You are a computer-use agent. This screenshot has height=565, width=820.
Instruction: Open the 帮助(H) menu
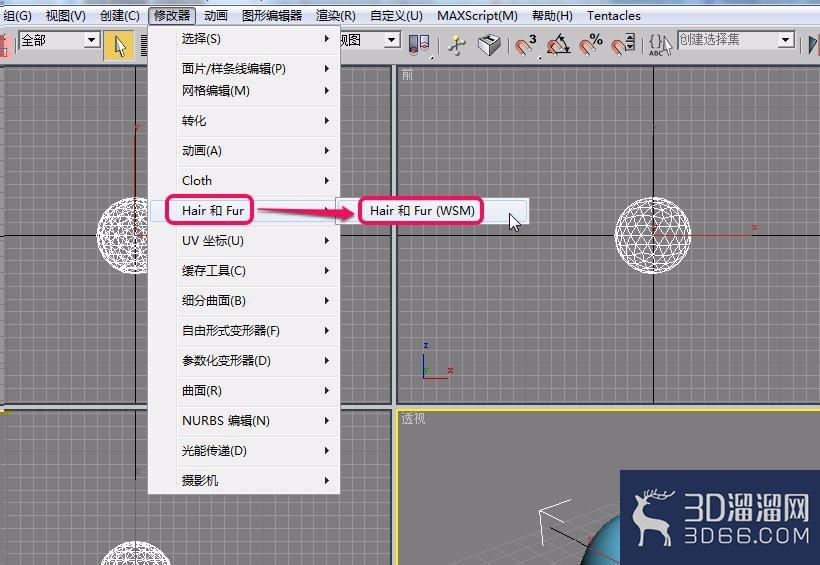[x=552, y=16]
